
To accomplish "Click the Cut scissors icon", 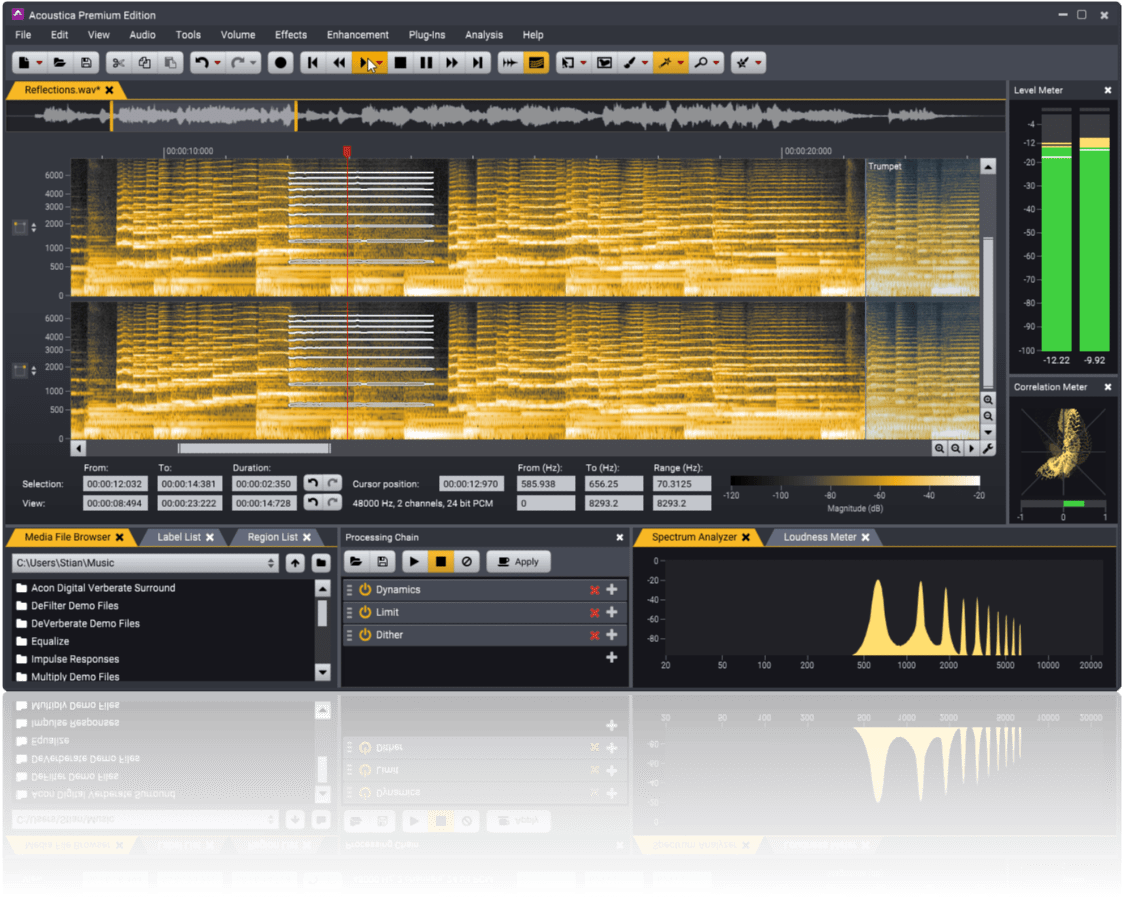I will [118, 63].
